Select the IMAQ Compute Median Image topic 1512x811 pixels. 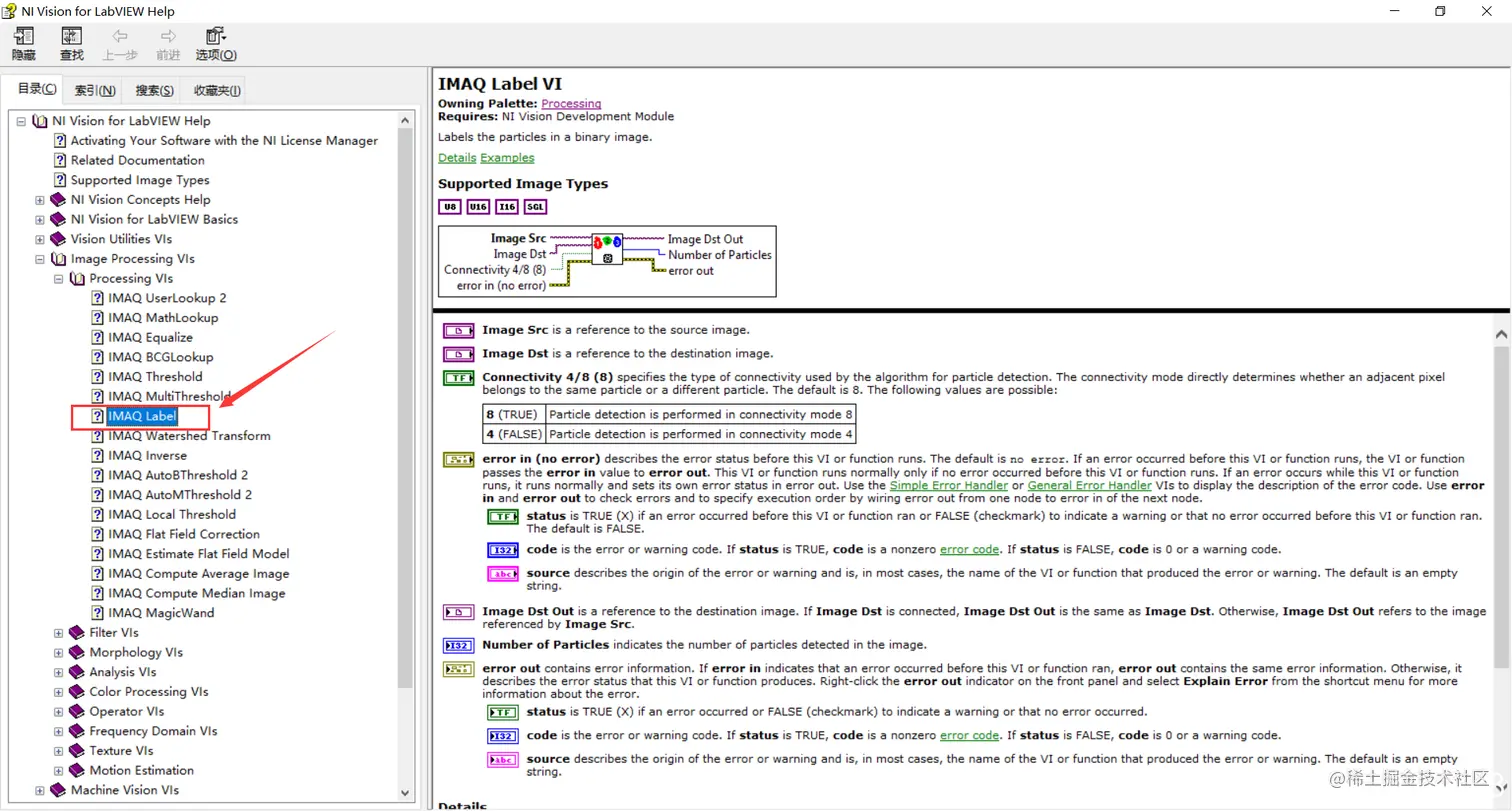click(x=197, y=593)
